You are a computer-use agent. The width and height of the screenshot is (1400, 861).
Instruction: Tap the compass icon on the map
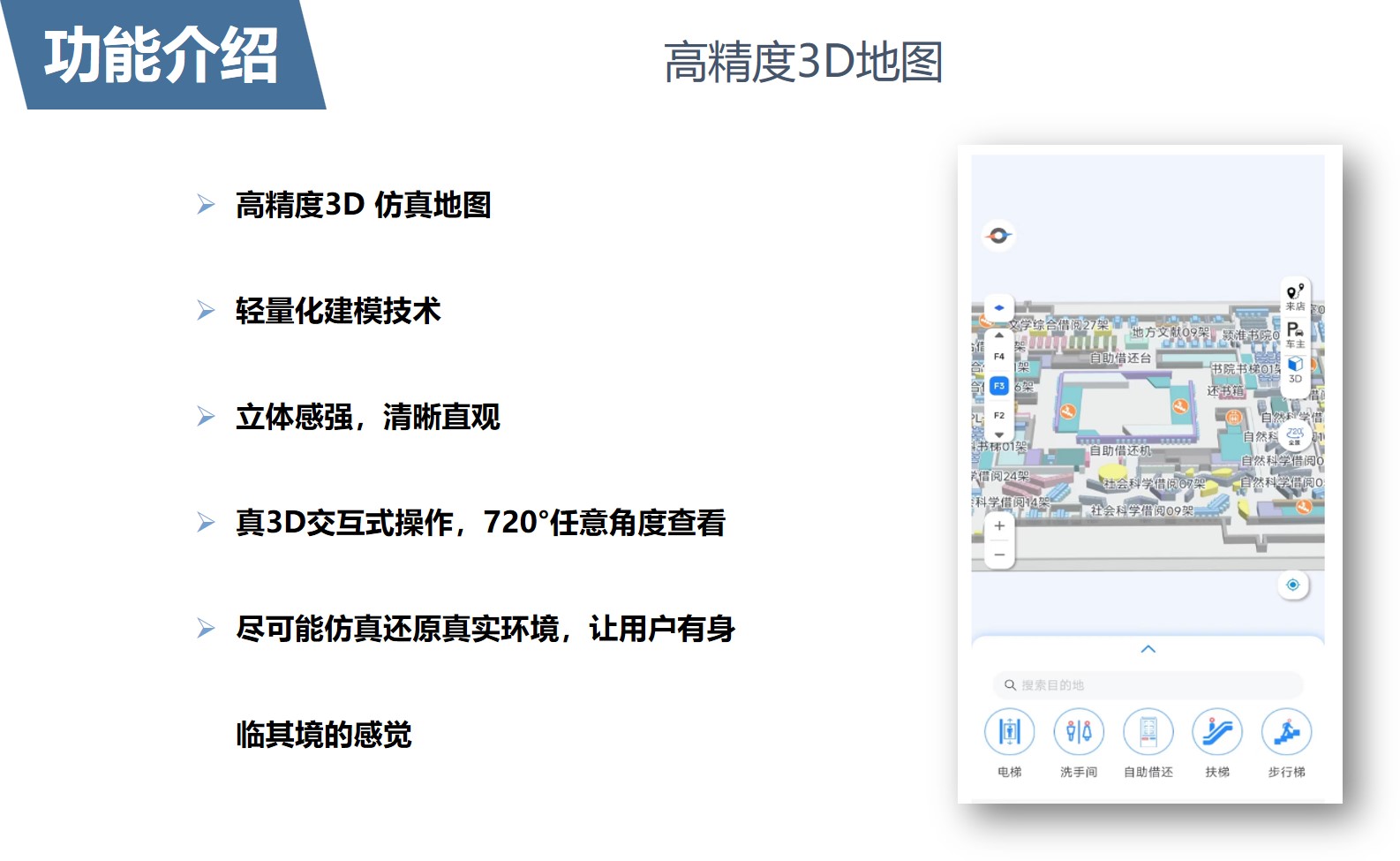pyautogui.click(x=998, y=235)
